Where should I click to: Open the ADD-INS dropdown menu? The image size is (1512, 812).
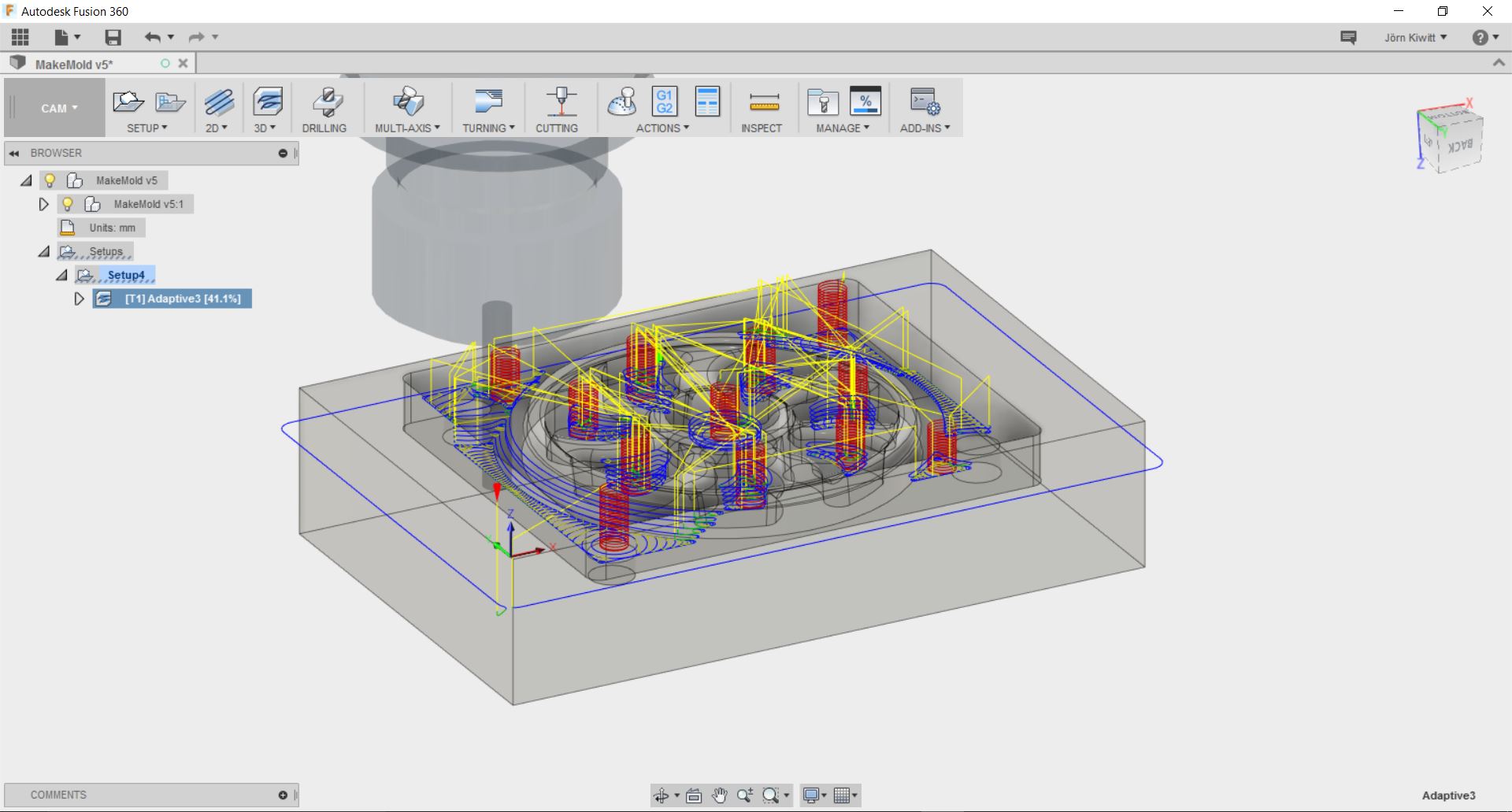925,128
